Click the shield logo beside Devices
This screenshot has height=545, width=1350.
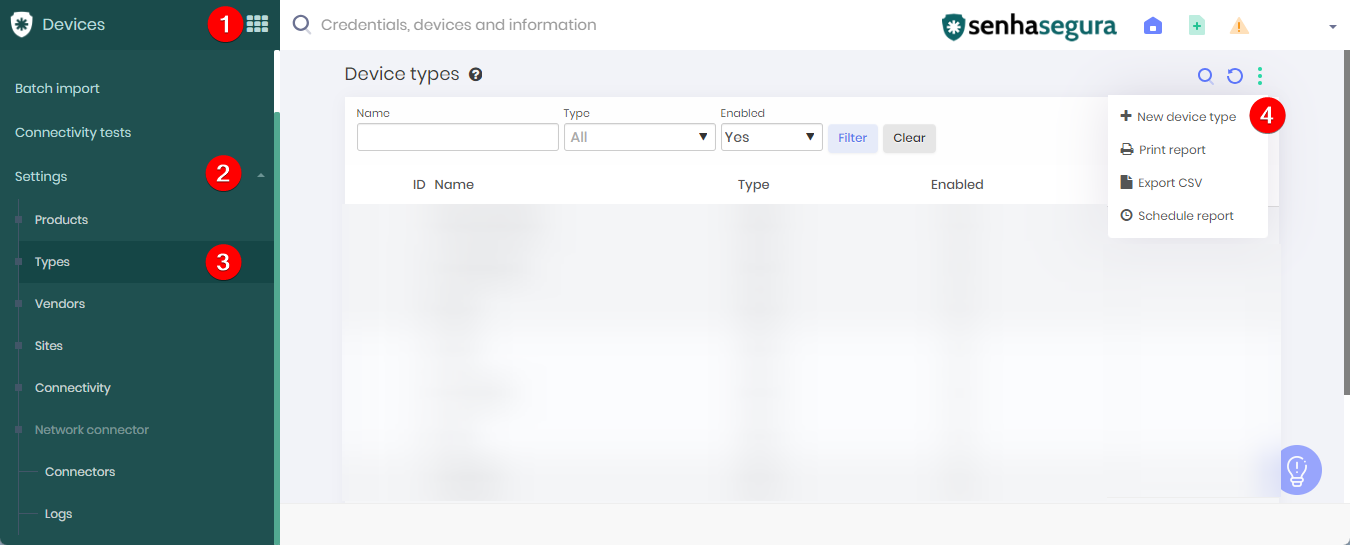[21, 24]
